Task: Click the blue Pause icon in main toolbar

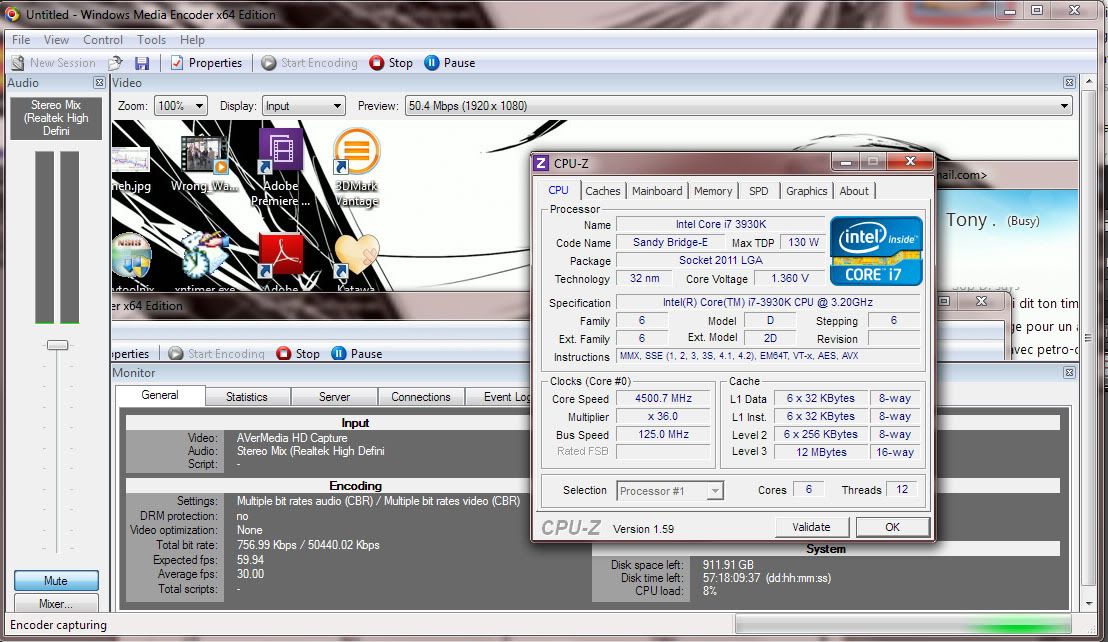Action: (x=432, y=63)
